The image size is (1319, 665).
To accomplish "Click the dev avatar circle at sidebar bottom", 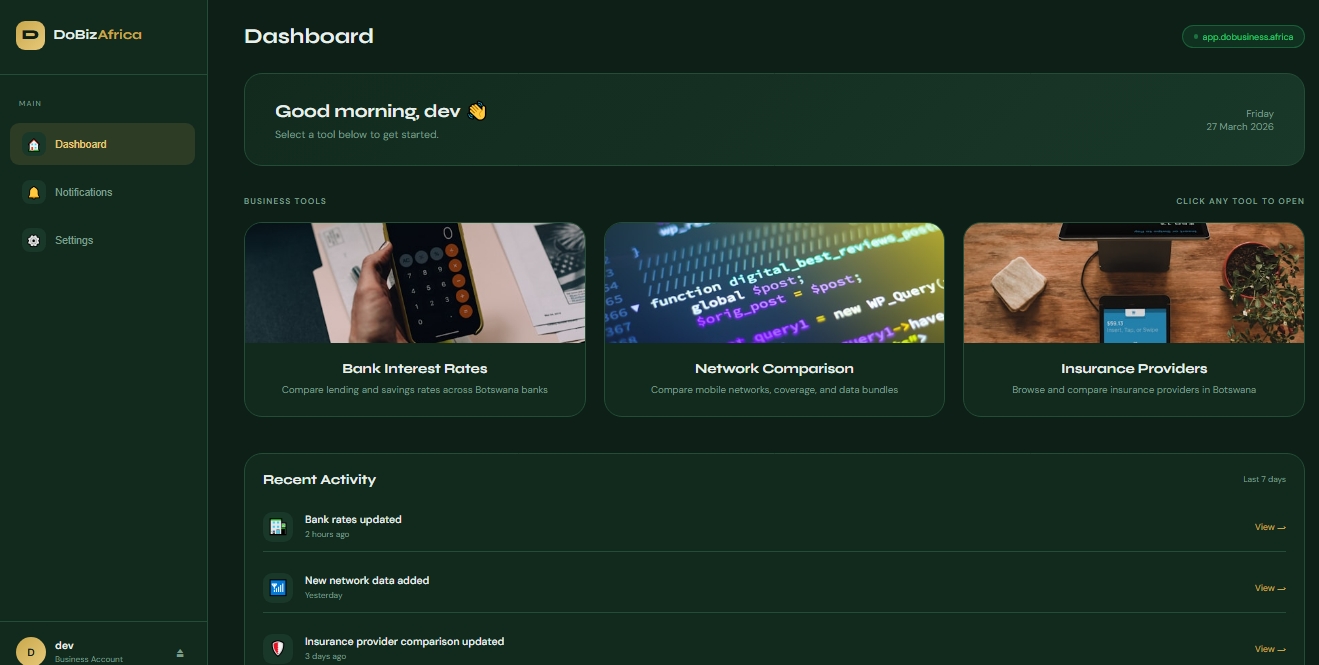I will pos(31,652).
